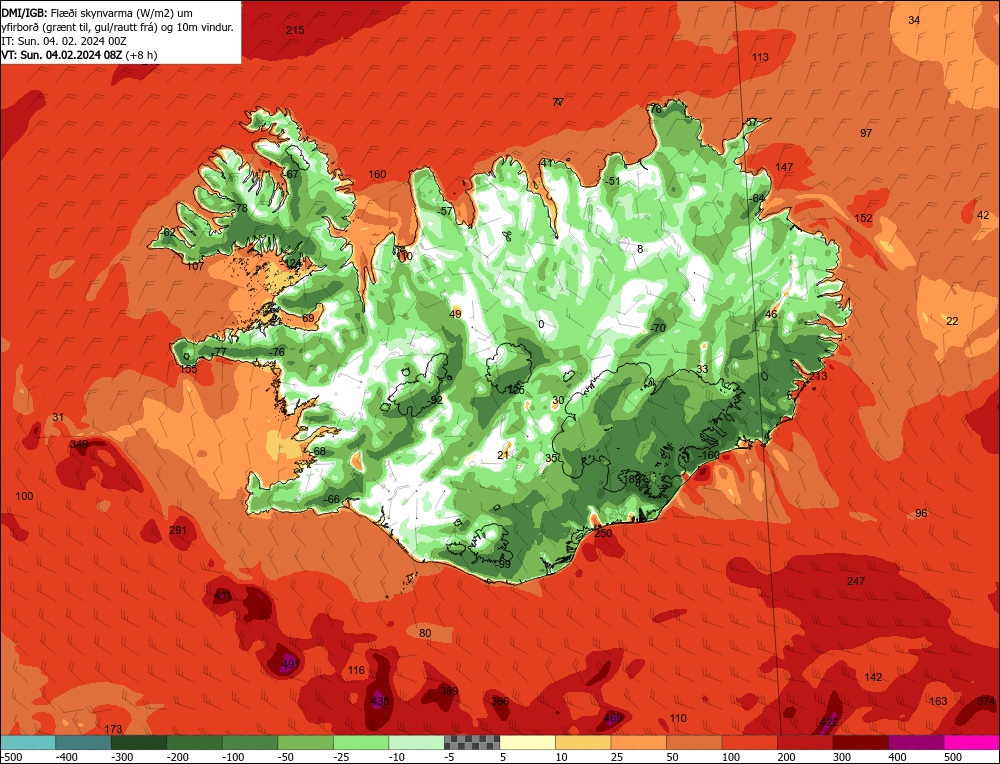Click the map value "469"
This screenshot has height=764, width=1000.
612,718
